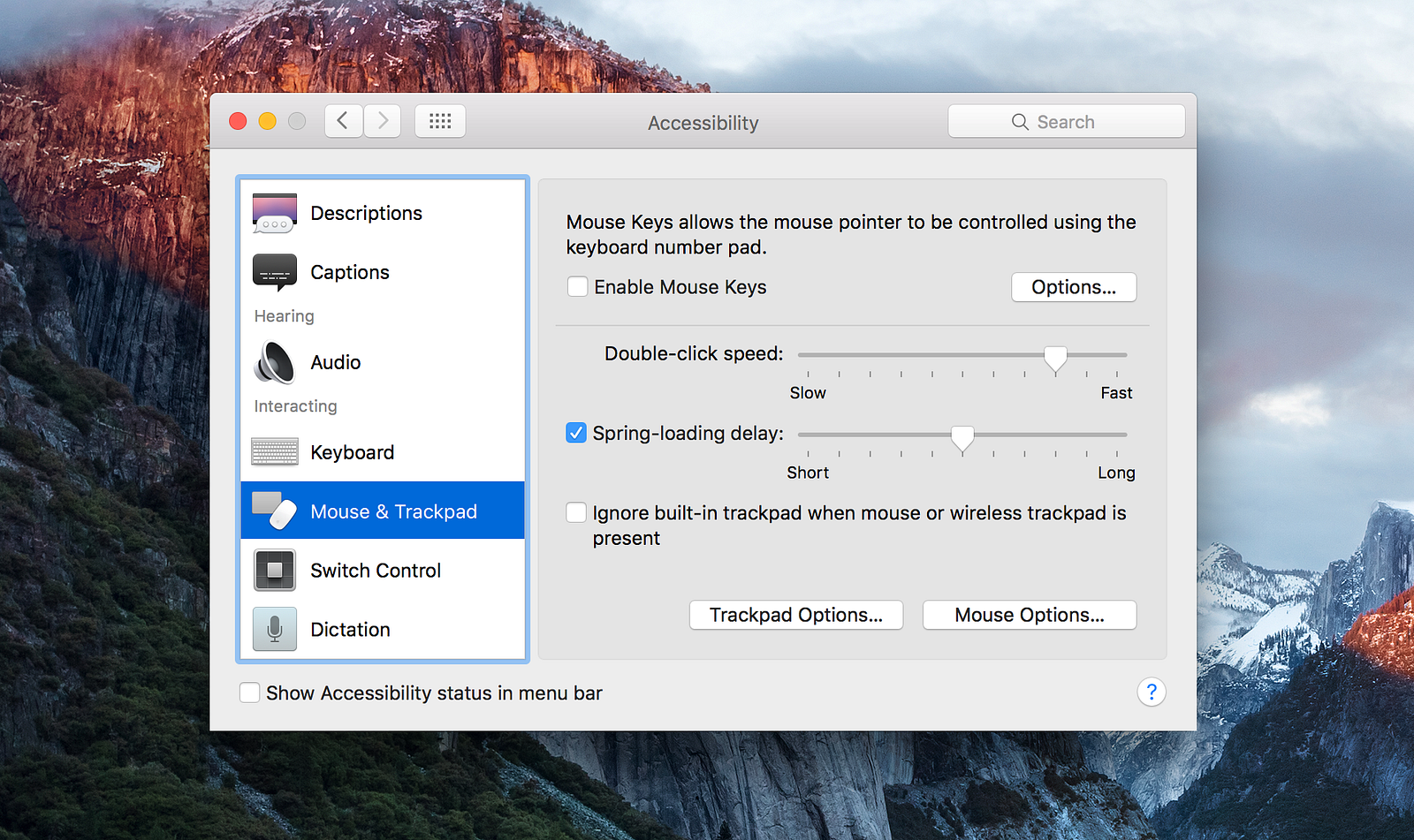Select Captions in the sidebar list
This screenshot has width=1414, height=840.
click(x=350, y=272)
